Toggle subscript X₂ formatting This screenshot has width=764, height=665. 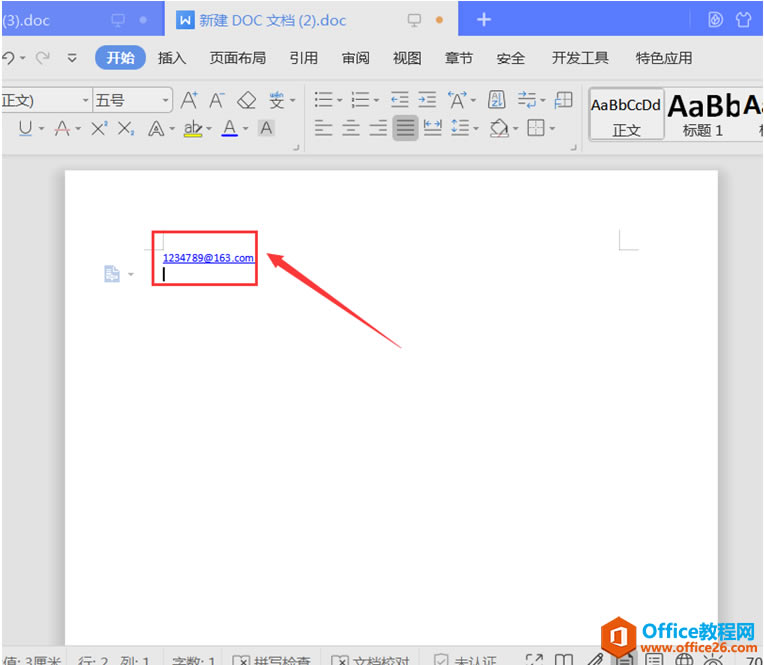(126, 128)
